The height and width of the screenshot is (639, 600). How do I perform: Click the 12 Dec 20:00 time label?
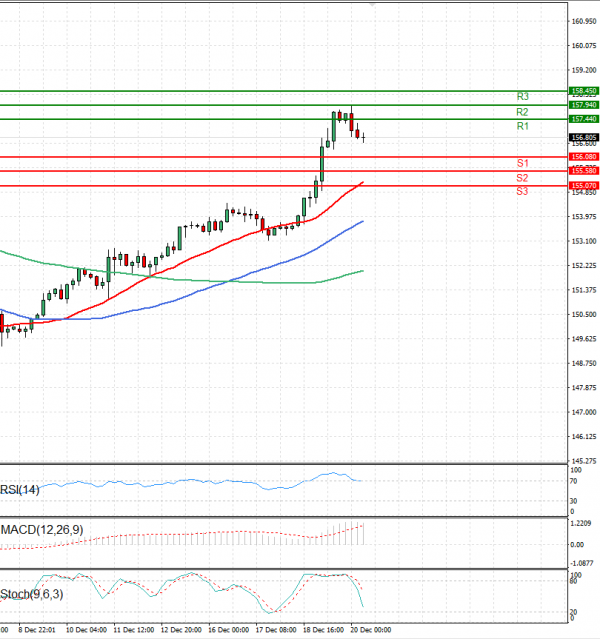(181, 630)
